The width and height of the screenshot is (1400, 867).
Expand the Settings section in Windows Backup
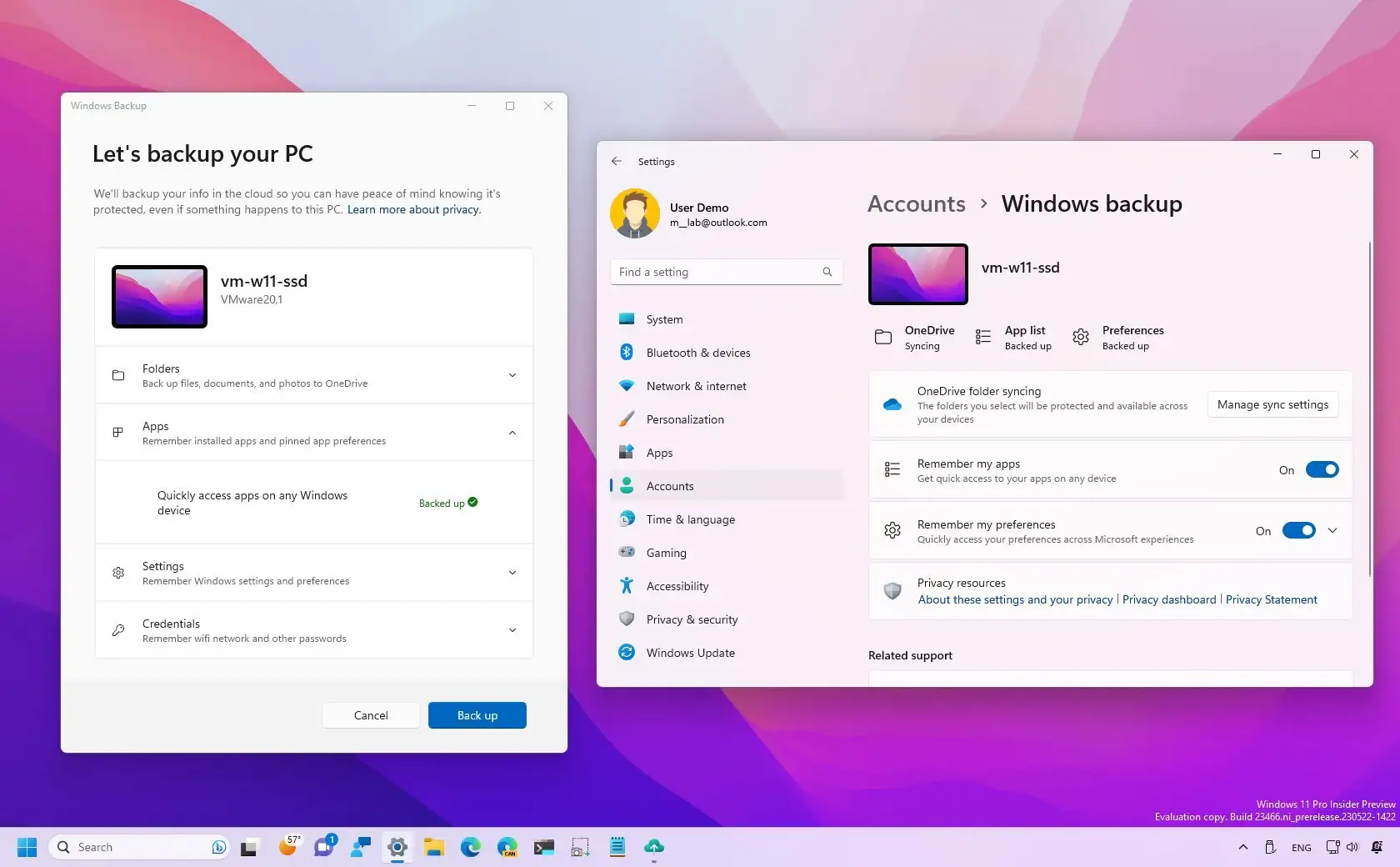[512, 573]
